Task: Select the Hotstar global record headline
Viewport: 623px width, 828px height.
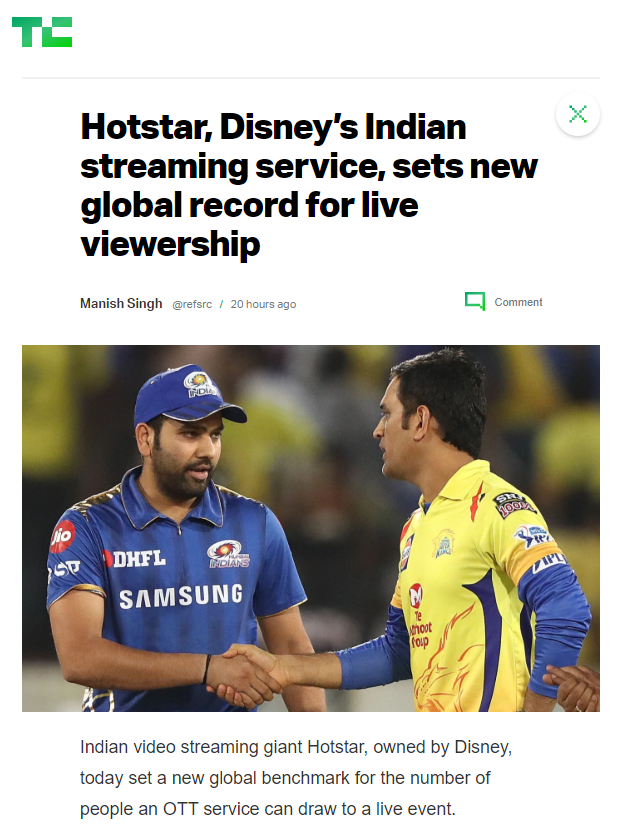Action: pos(309,185)
